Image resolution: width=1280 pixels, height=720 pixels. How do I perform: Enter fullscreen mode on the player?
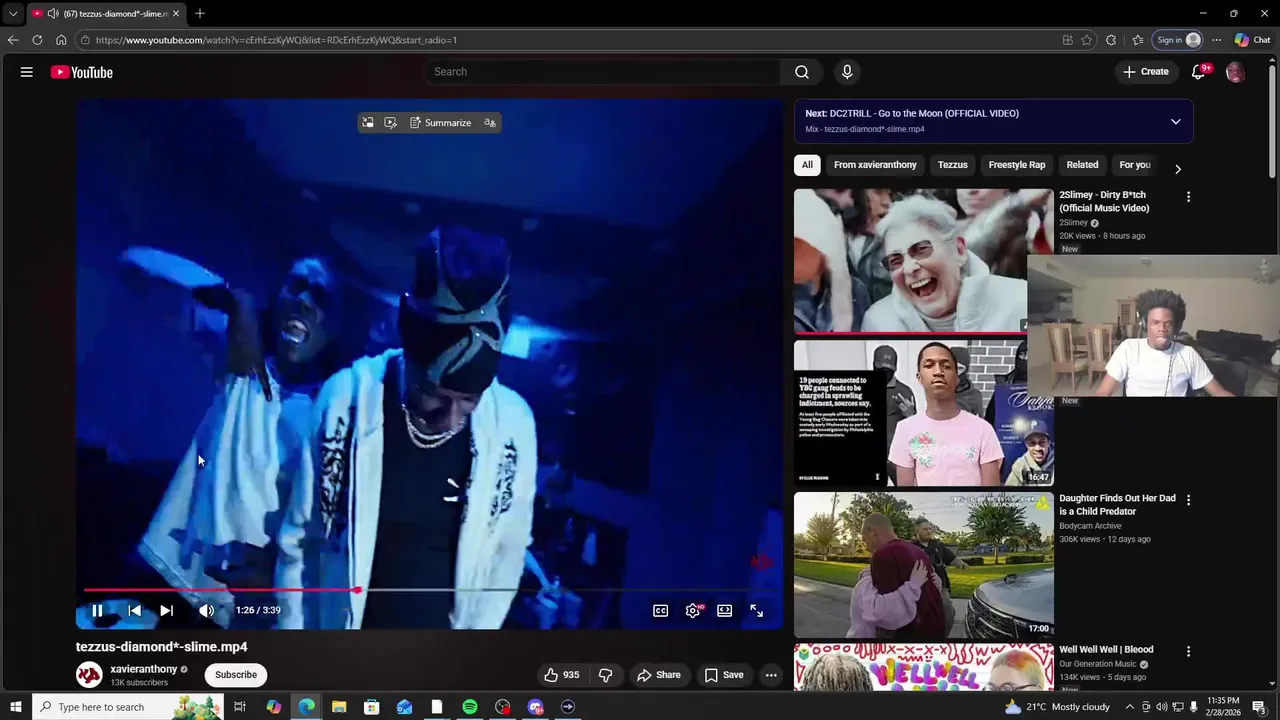(x=757, y=610)
